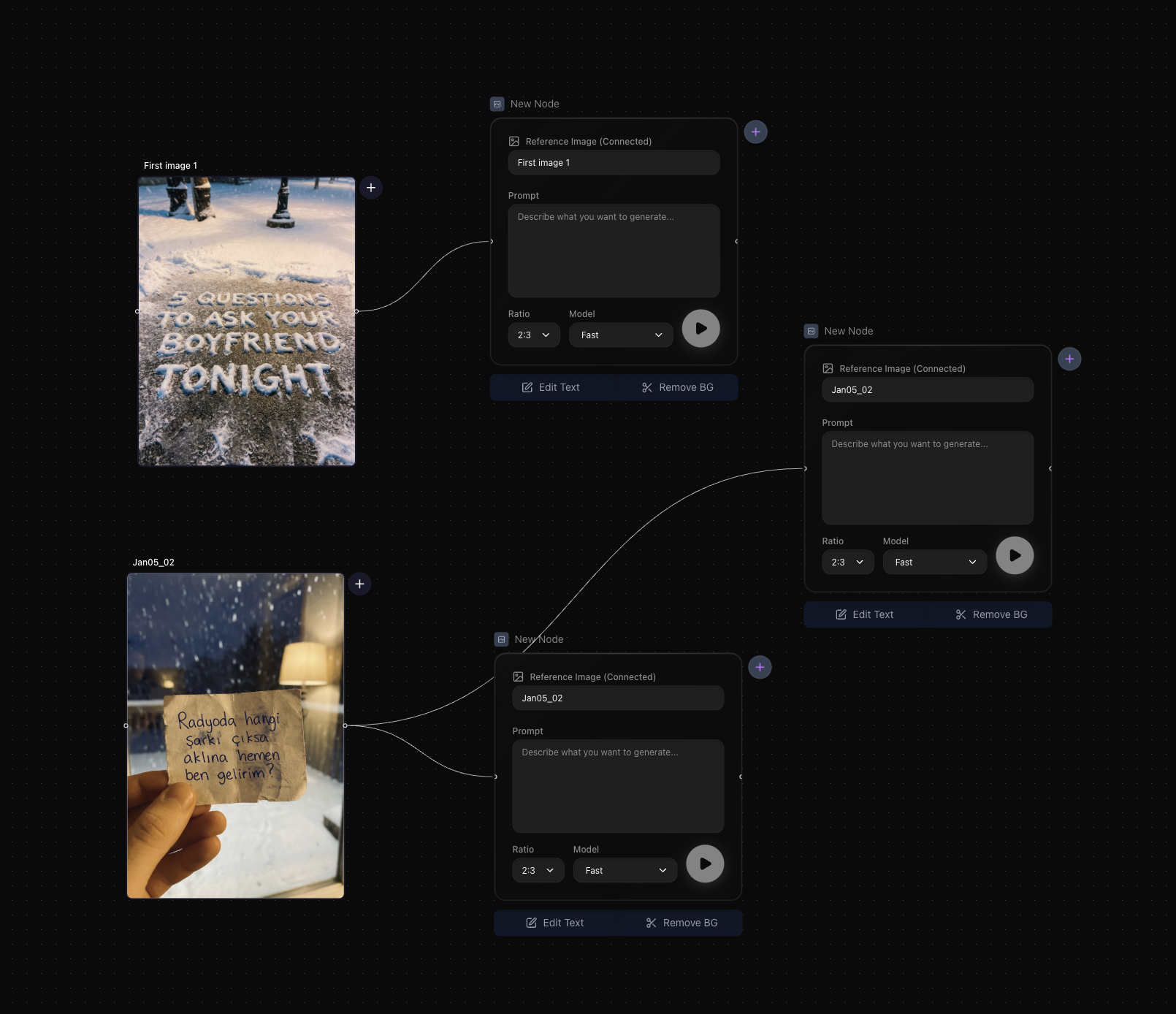Expand the Model dropdown in the rightmost node
Screen dimensions: 1176x1014
point(934,563)
